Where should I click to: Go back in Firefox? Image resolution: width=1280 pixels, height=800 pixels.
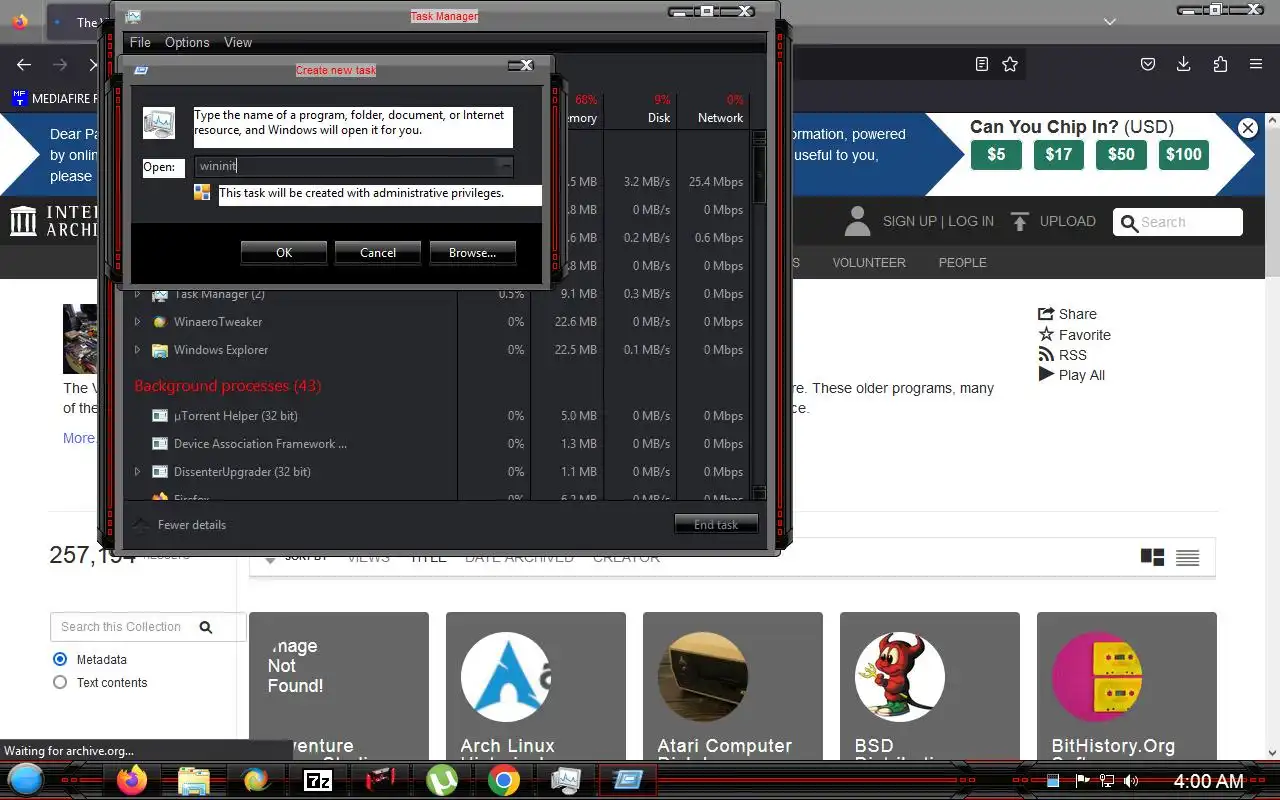[x=24, y=64]
